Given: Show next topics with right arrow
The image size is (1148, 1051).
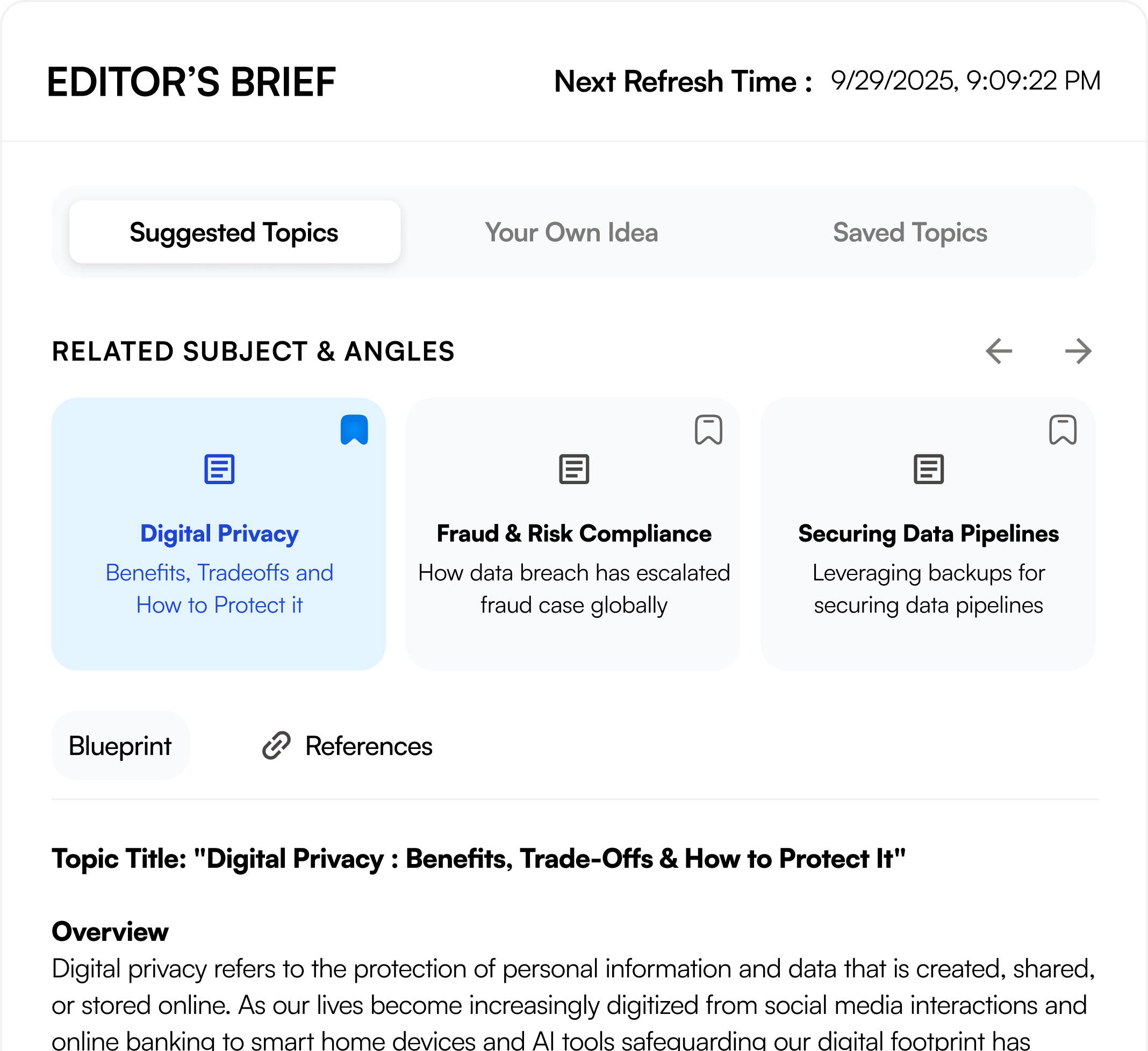Looking at the screenshot, I should coord(1078,351).
